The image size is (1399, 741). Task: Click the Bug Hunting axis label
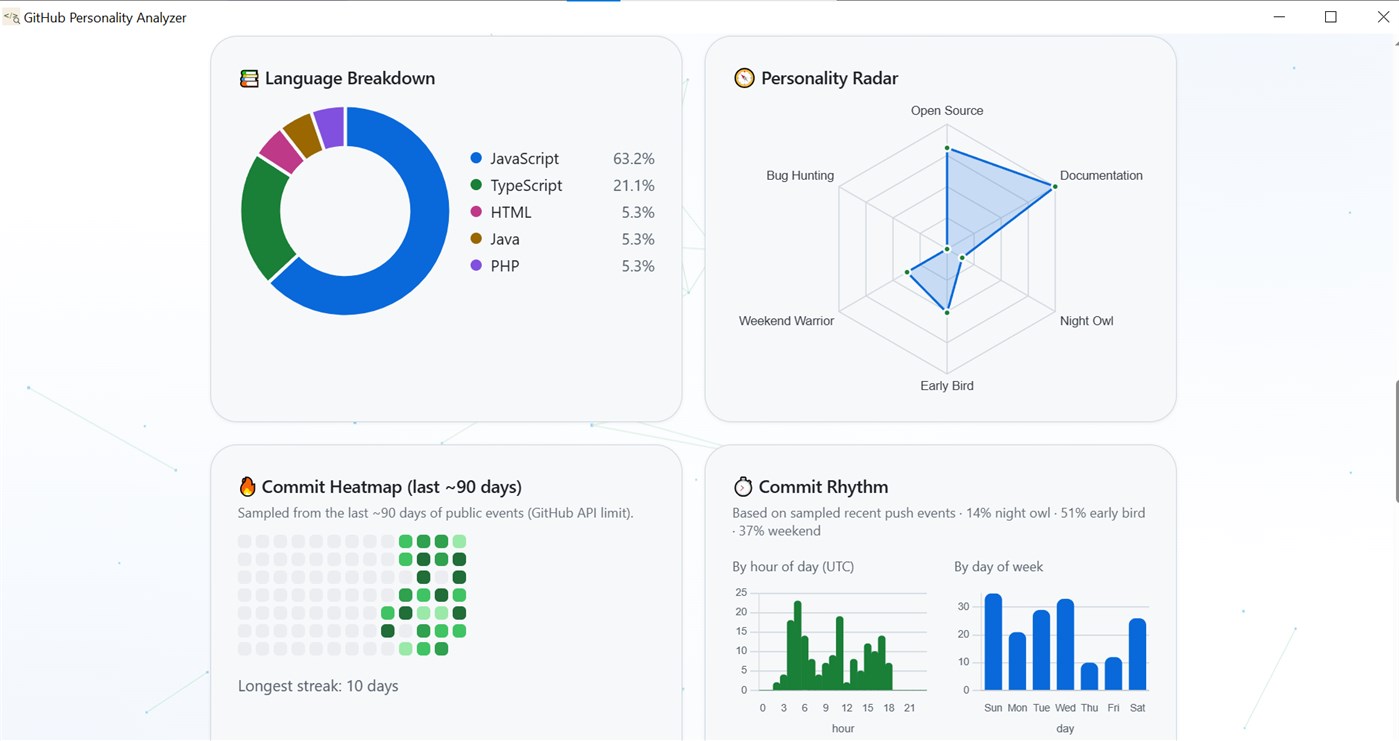point(800,175)
